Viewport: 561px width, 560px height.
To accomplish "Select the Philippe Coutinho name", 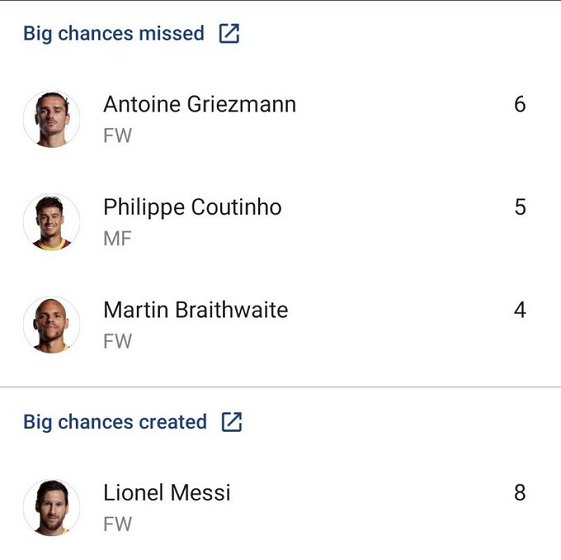I will [x=192, y=208].
